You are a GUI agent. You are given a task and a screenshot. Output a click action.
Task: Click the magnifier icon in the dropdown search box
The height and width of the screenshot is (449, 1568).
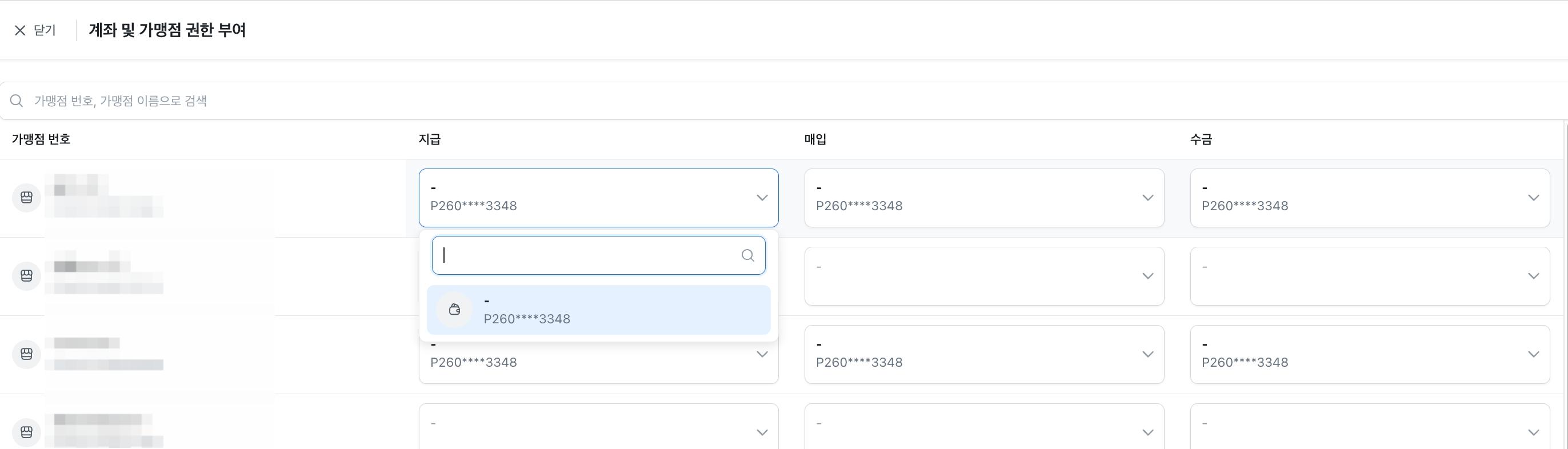pos(748,255)
